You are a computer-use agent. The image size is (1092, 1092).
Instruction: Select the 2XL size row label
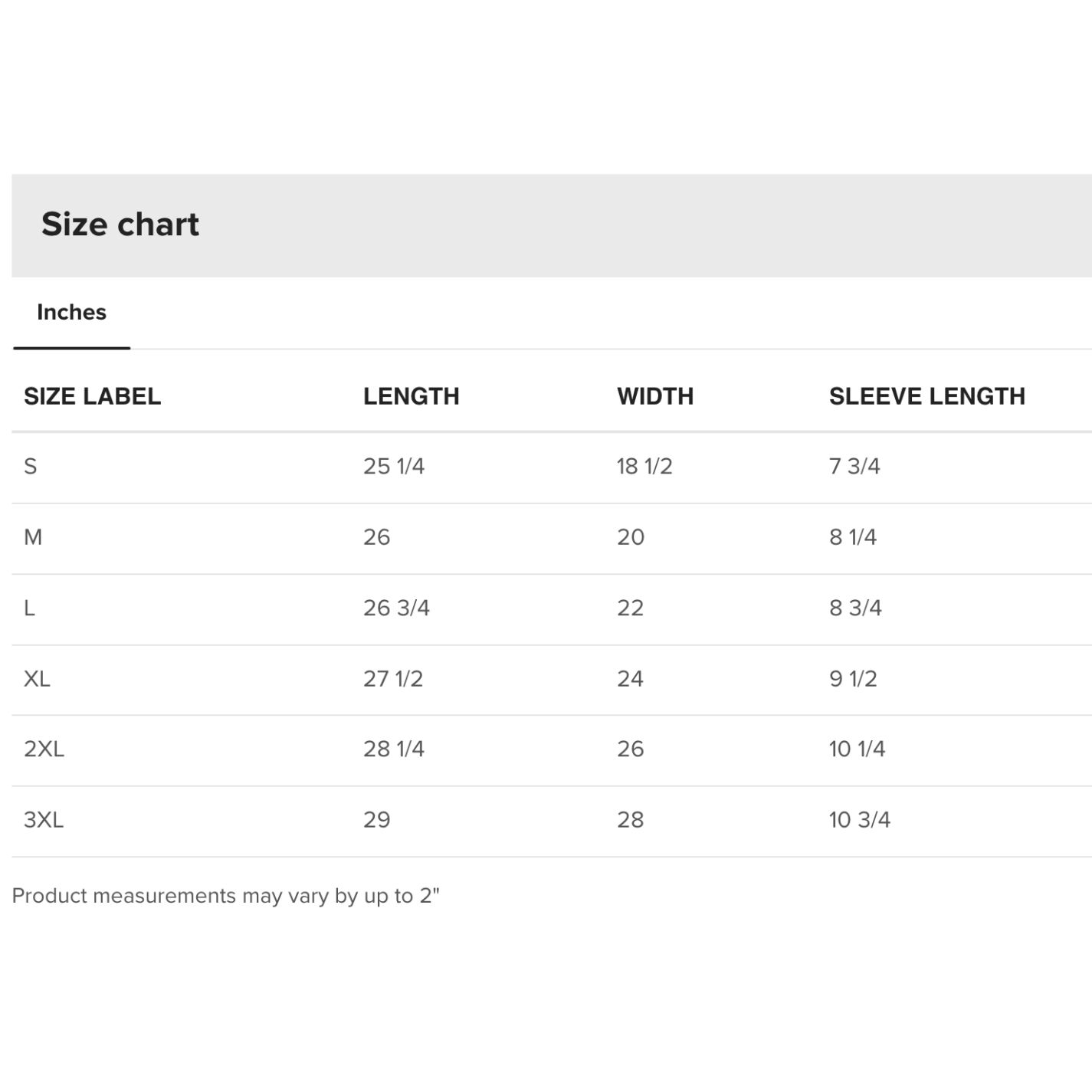44,749
